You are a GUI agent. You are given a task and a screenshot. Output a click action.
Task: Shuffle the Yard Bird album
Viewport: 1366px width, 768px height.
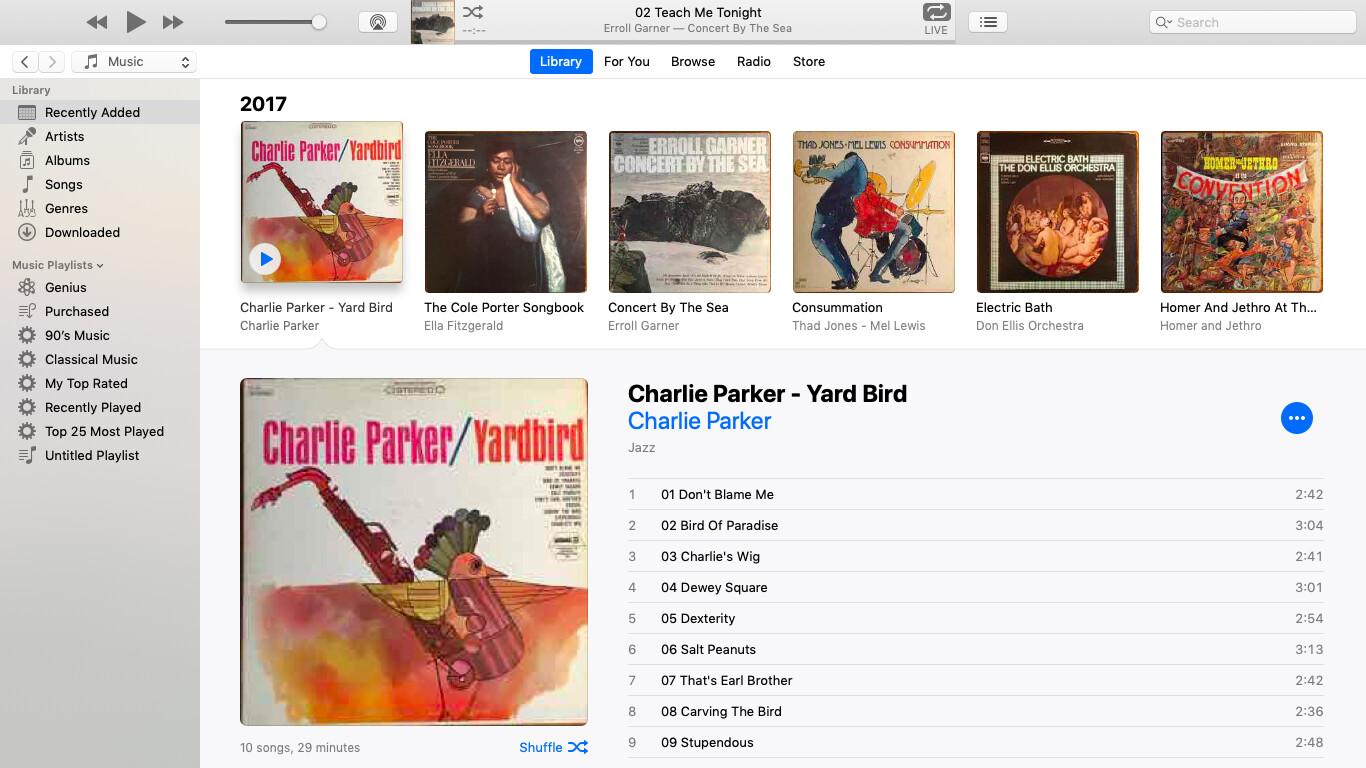coord(554,747)
